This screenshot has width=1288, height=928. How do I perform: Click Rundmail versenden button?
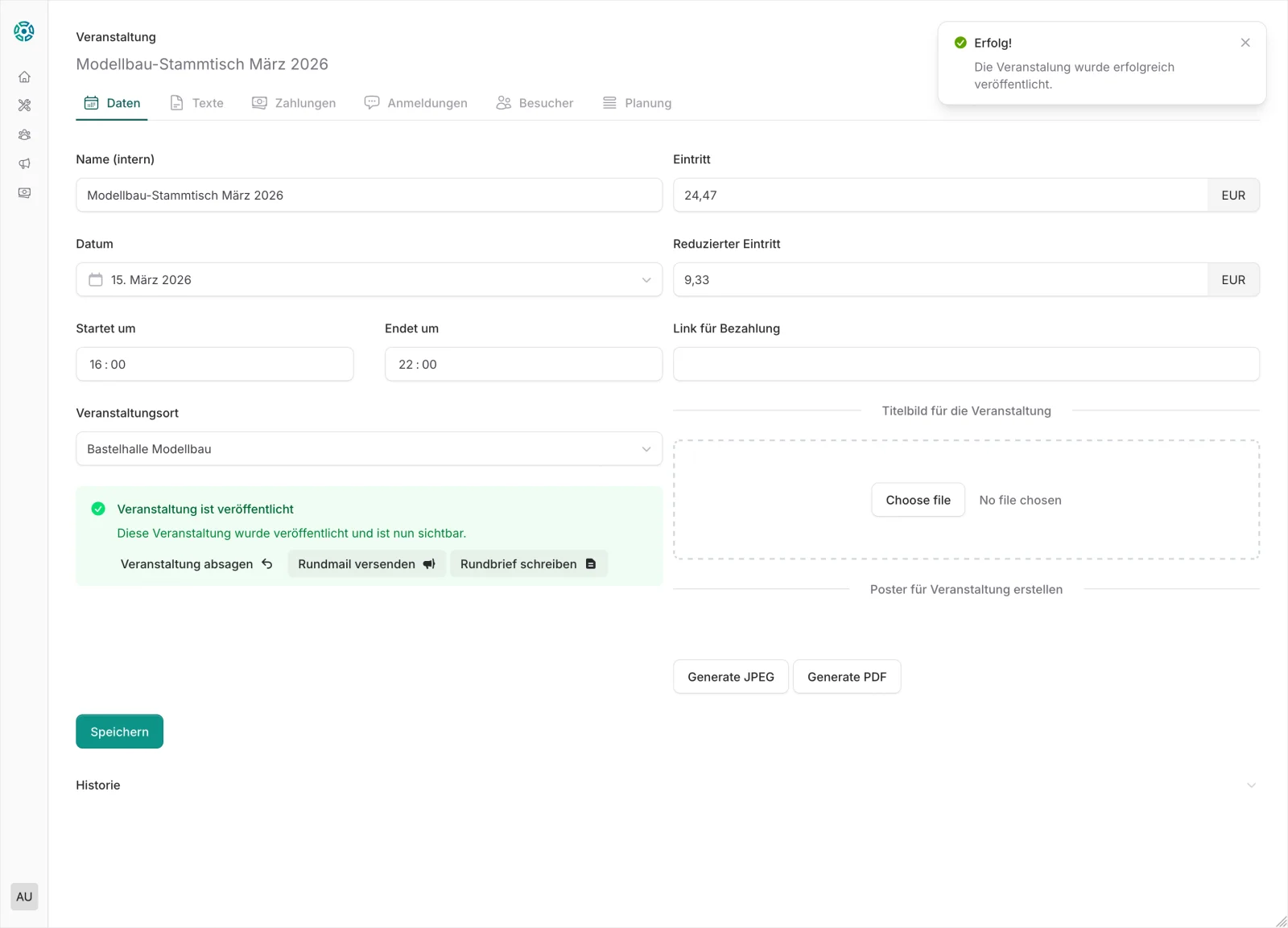(x=366, y=564)
